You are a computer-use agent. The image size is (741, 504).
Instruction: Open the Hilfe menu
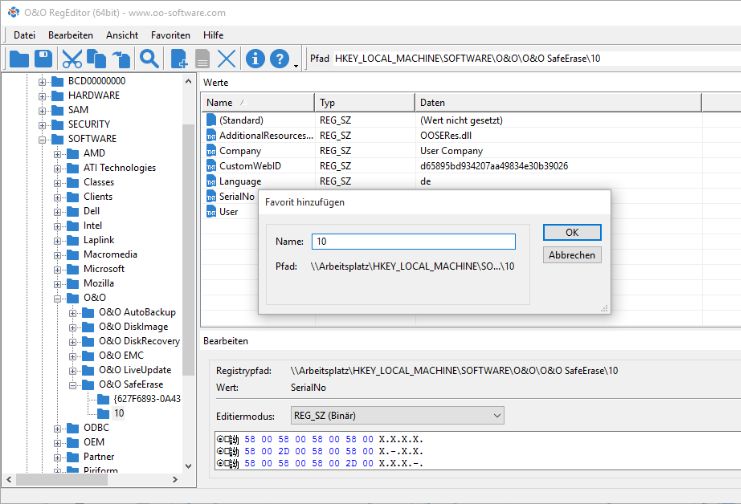point(213,35)
